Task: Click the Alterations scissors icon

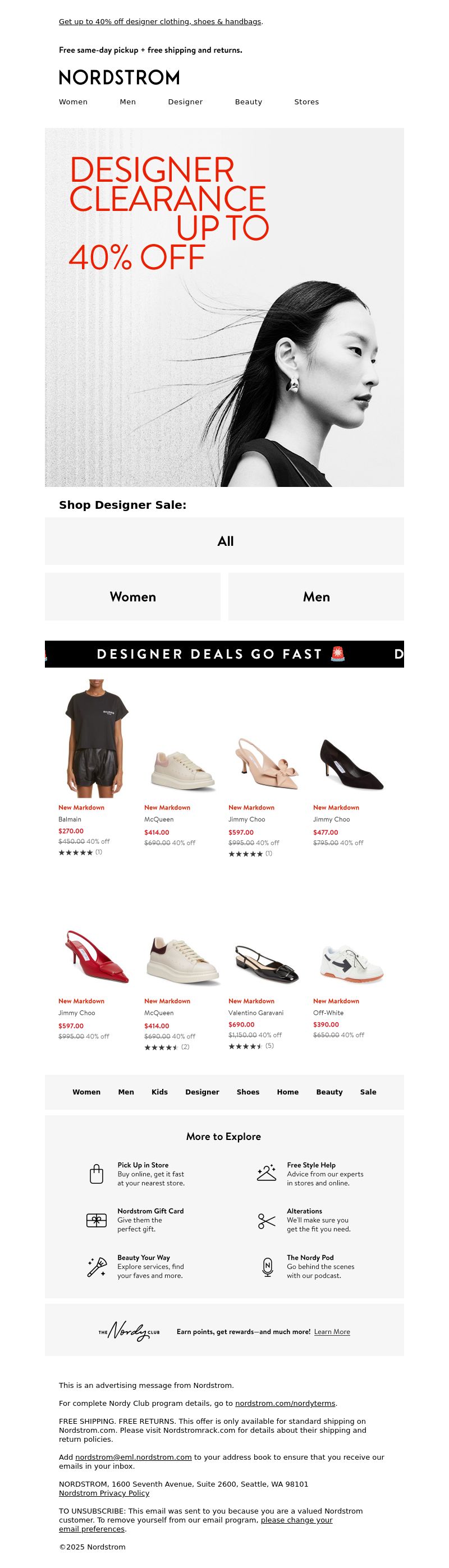Action: tap(266, 1220)
